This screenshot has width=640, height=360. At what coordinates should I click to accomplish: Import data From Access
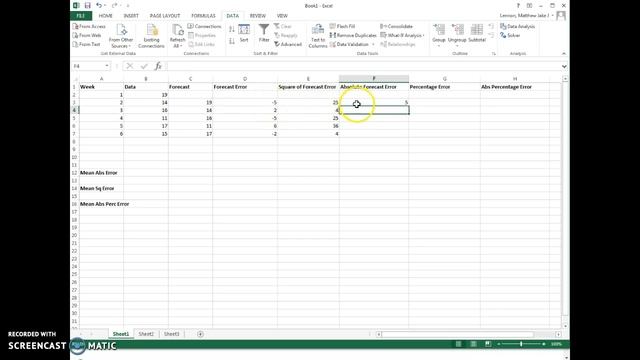pos(89,26)
